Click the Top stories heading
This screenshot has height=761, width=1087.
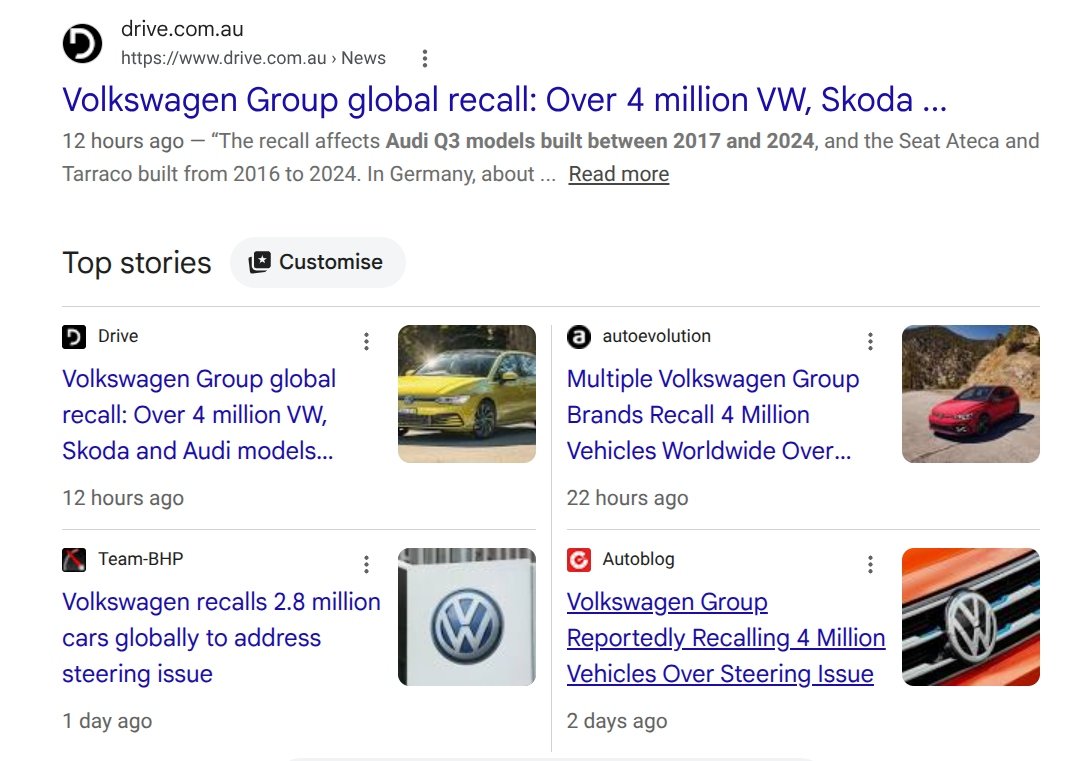click(x=137, y=263)
